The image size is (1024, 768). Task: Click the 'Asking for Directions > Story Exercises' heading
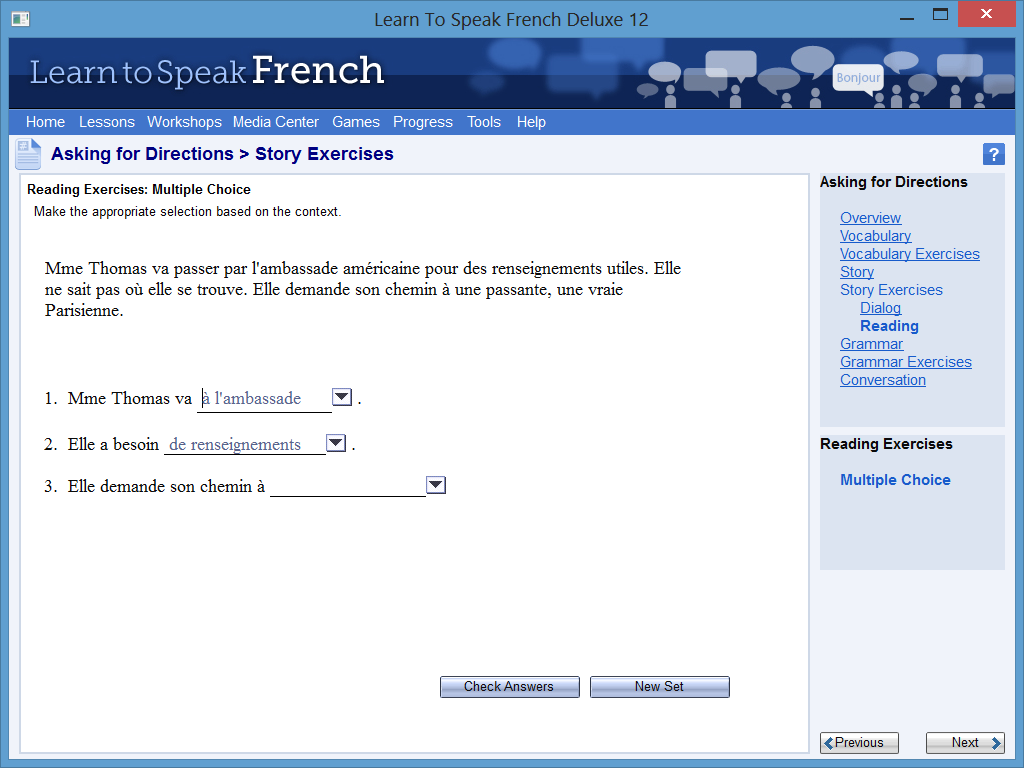(x=222, y=154)
